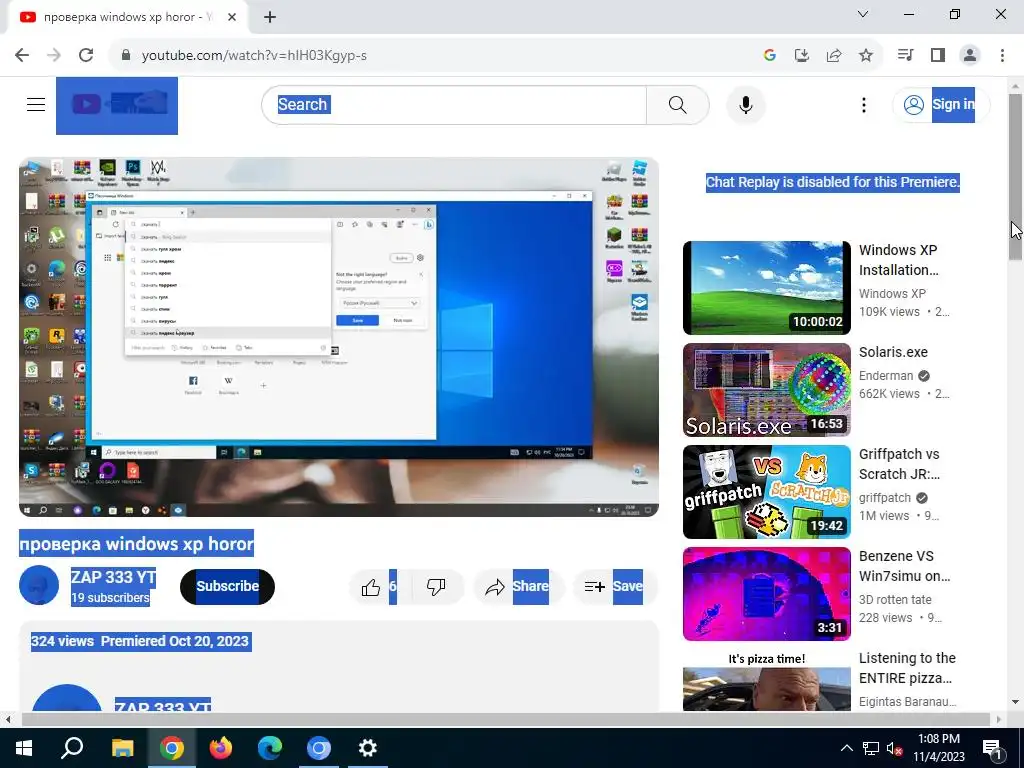
Task: Open Solaris.exe video thumbnail
Action: click(767, 390)
